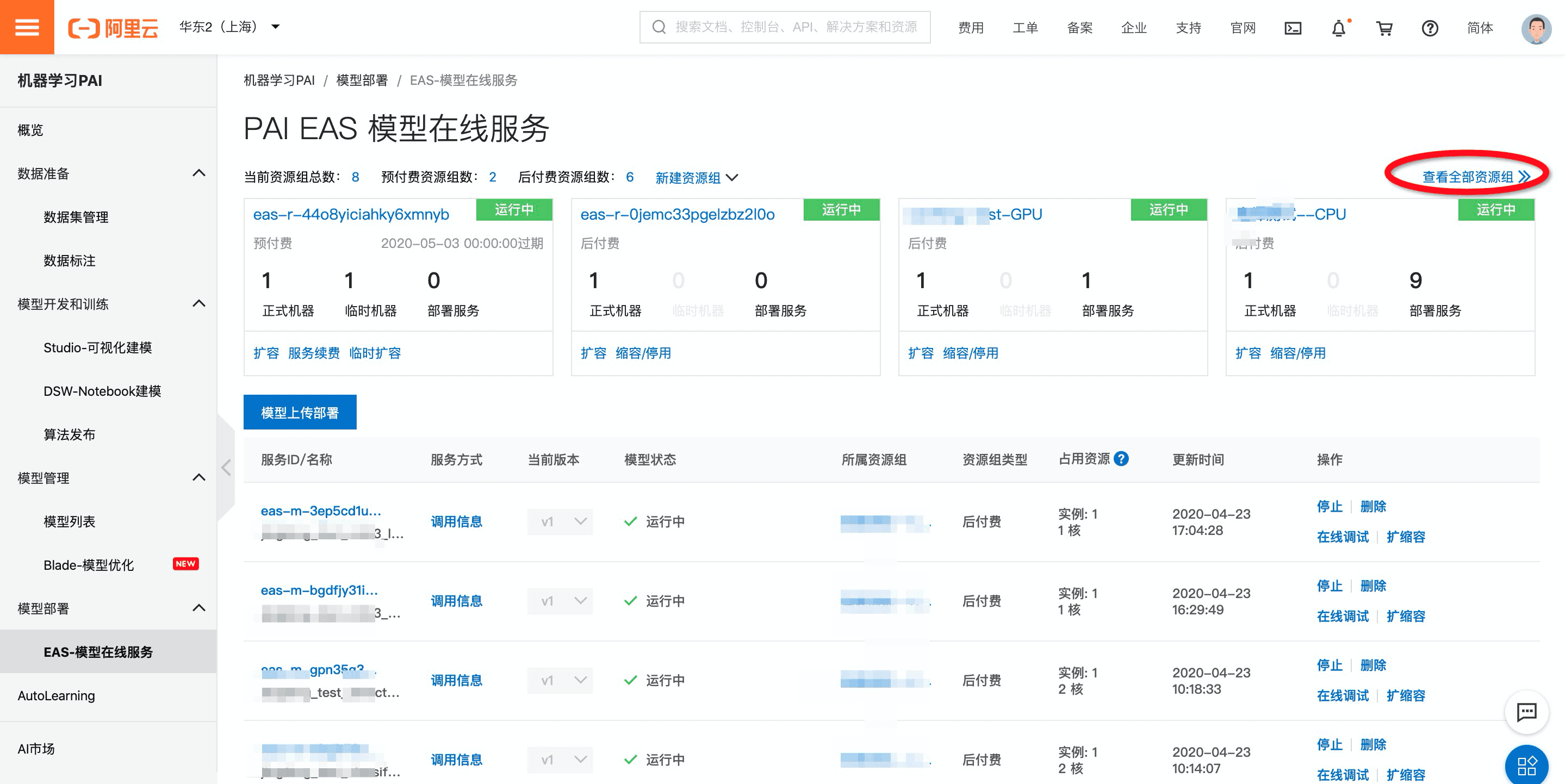Screen dimensions: 1565x784
Task: Click 缩容/停用 on the GPU resource group
Action: (x=970, y=353)
